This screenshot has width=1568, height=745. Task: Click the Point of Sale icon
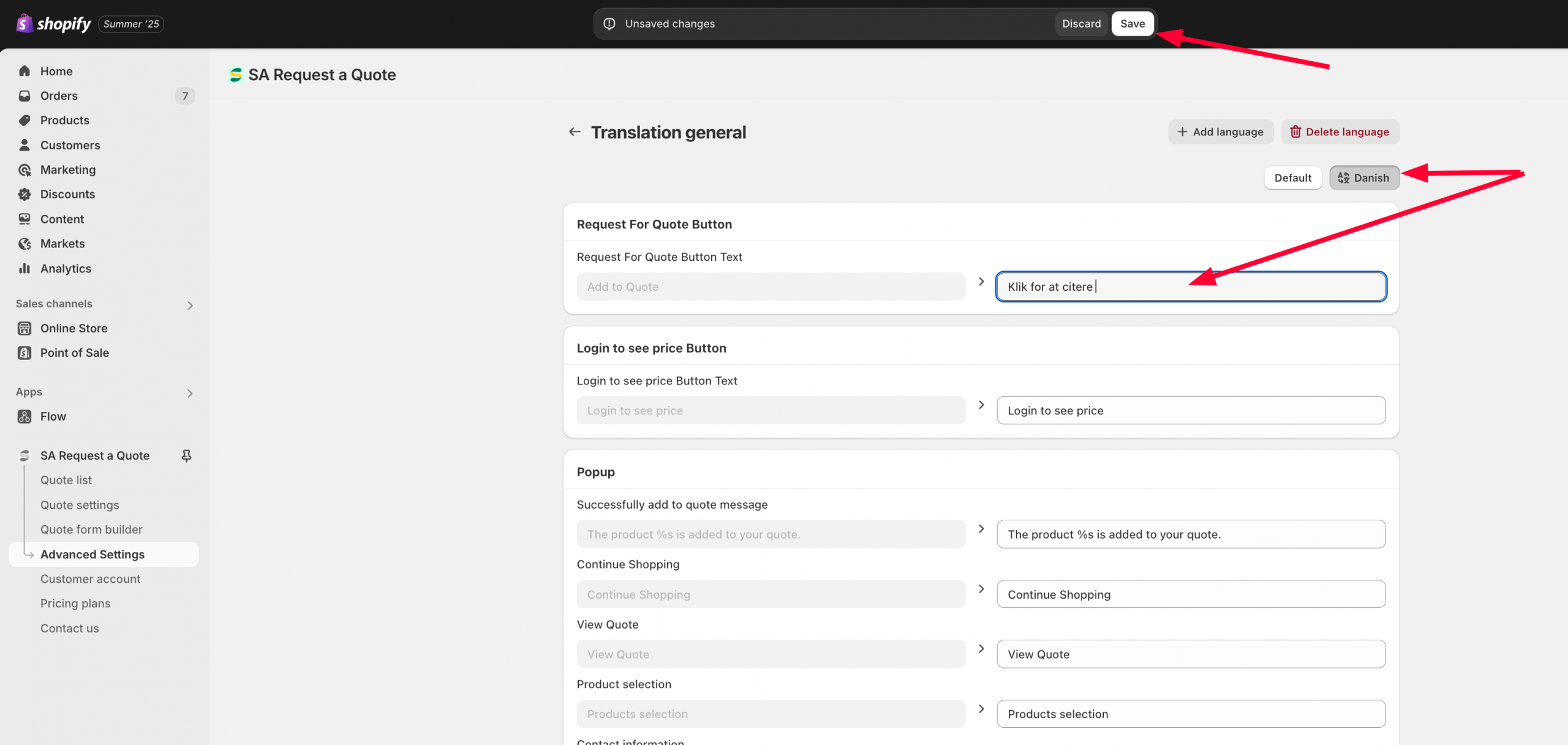(x=24, y=353)
